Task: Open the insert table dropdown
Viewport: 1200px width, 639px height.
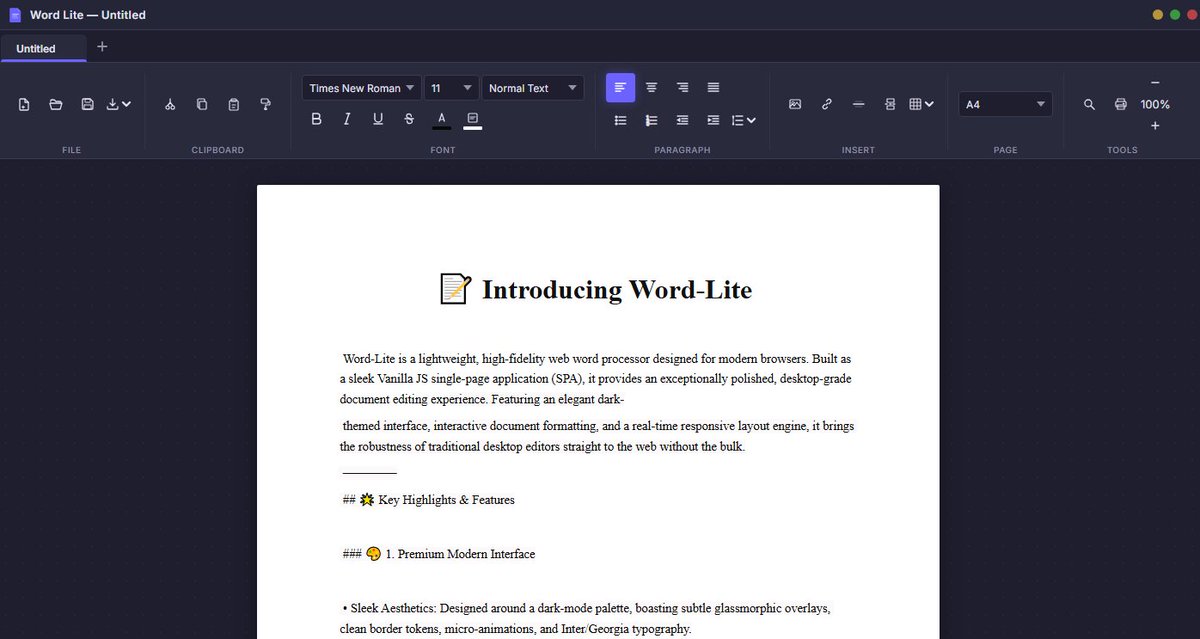Action: [x=921, y=104]
